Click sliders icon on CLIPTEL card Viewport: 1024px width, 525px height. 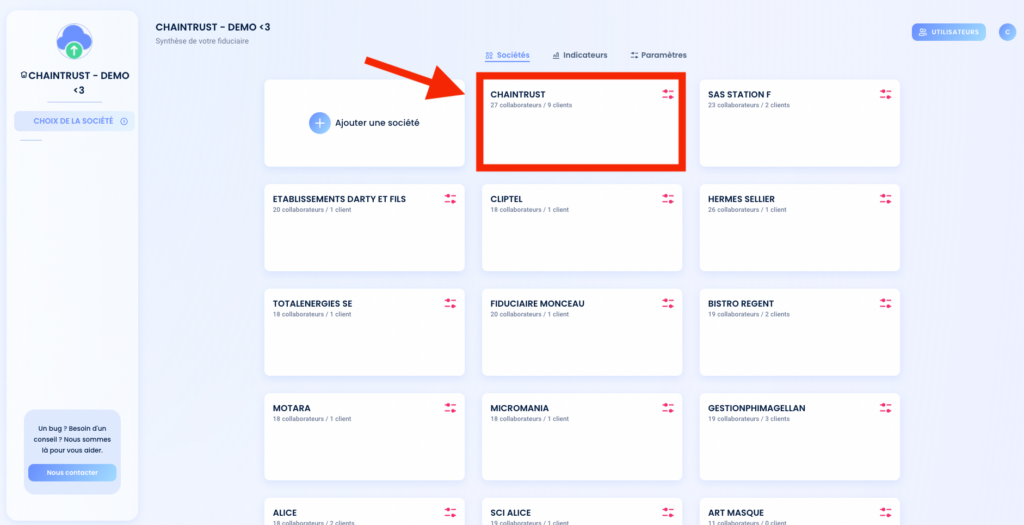pos(667,199)
